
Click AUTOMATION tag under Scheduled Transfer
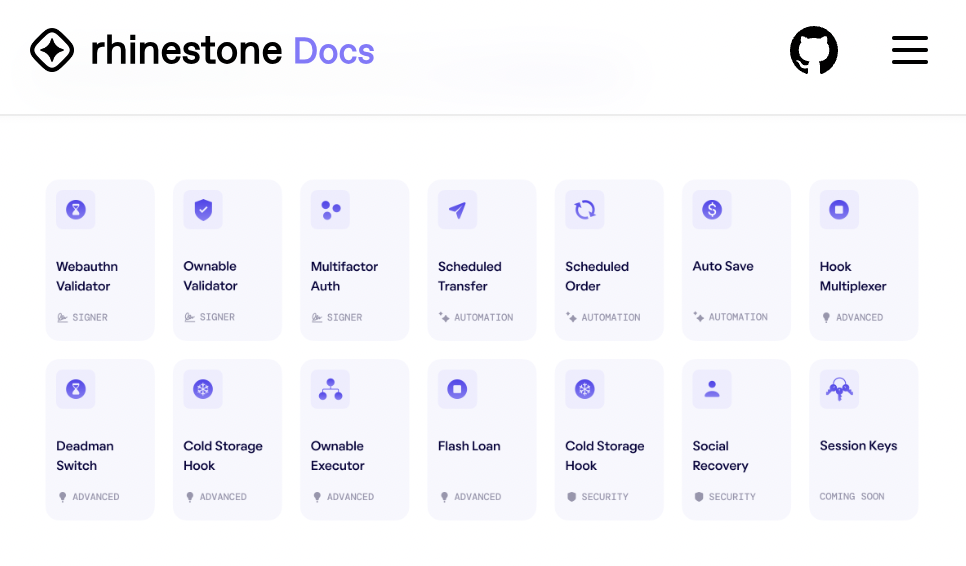pos(476,318)
